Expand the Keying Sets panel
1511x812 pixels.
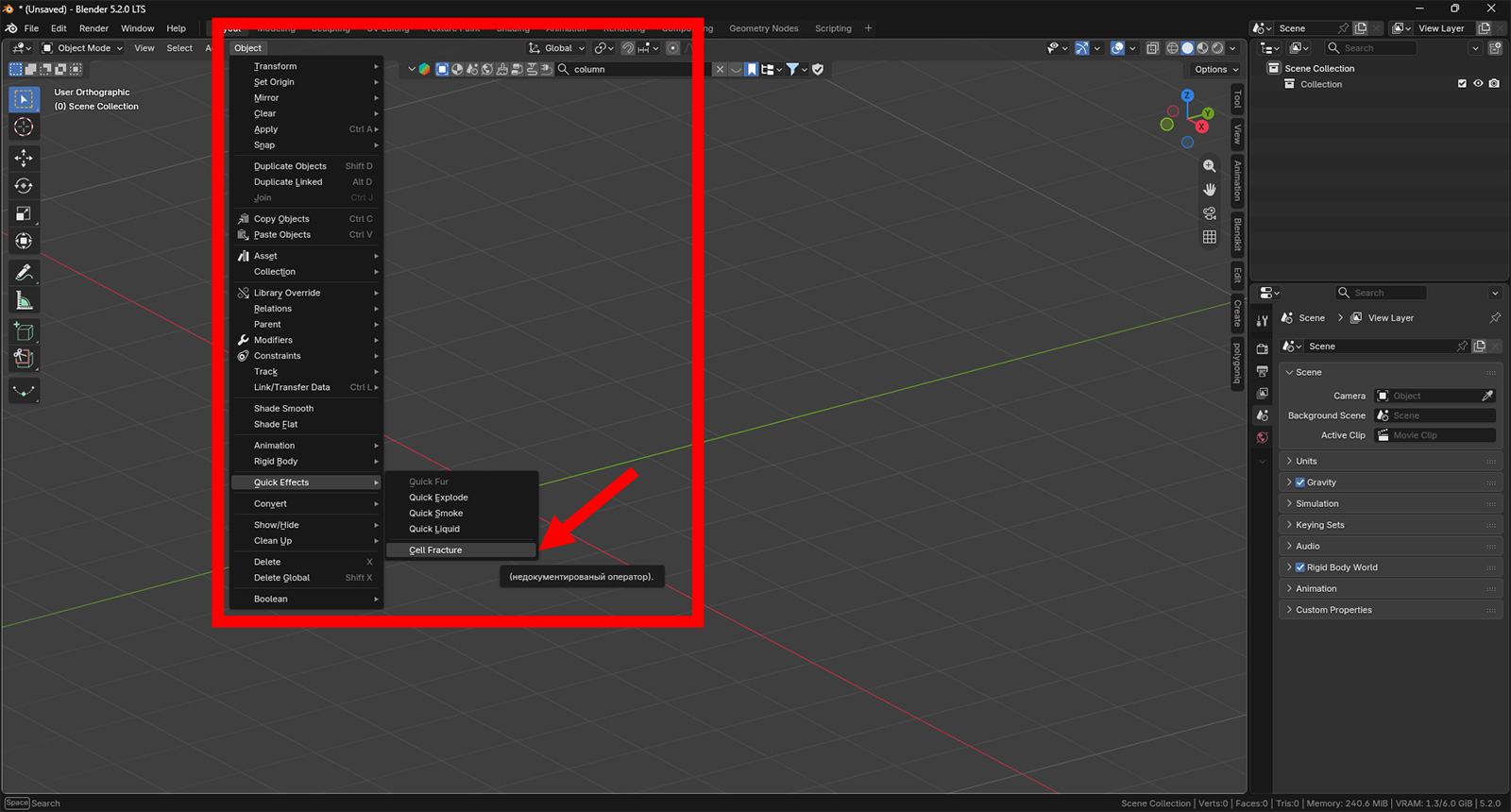point(1392,525)
